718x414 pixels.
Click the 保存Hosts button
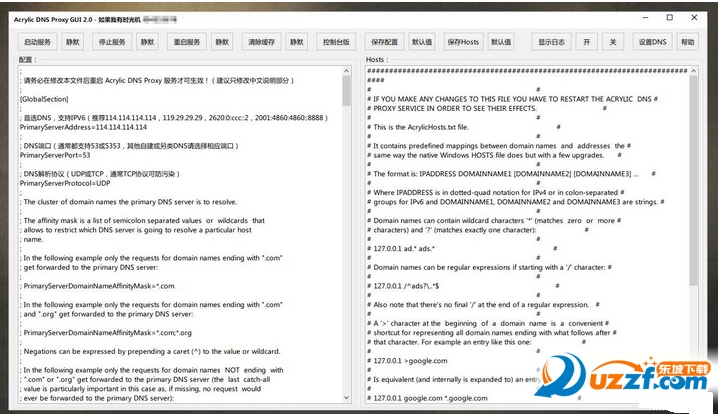tap(463, 42)
